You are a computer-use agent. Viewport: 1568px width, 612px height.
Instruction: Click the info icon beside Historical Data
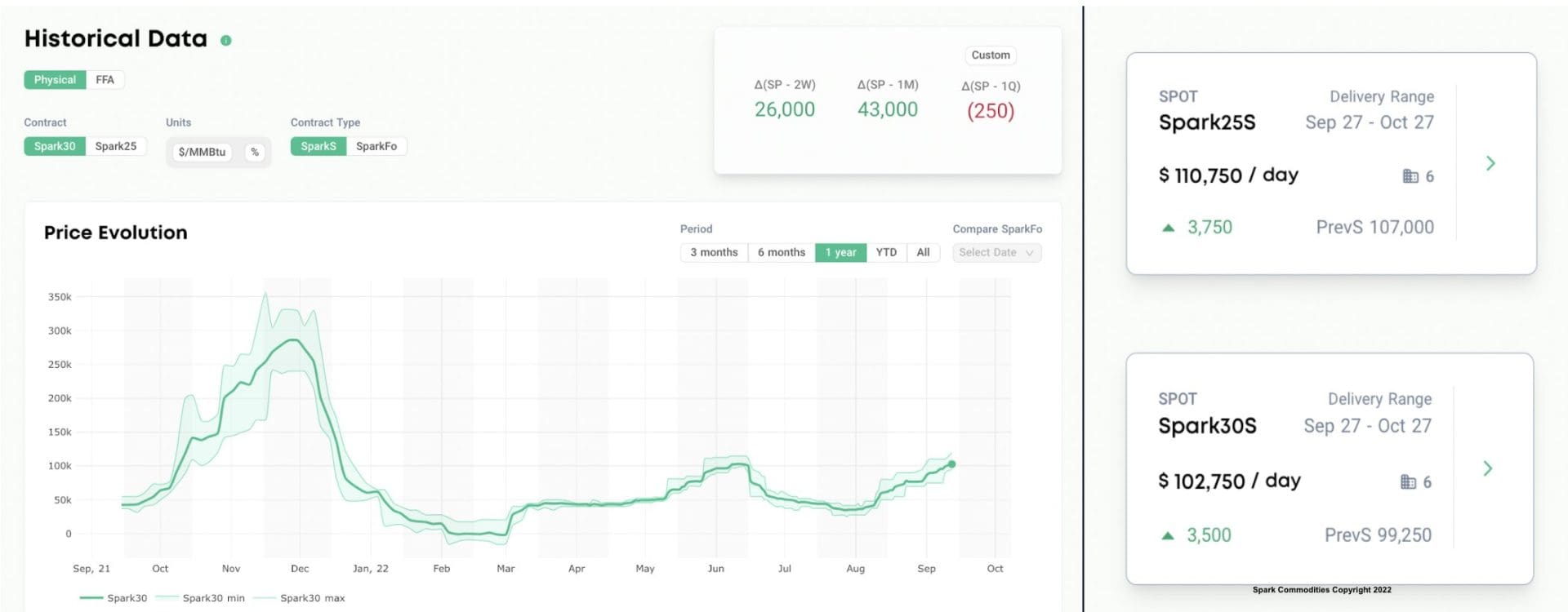(226, 40)
